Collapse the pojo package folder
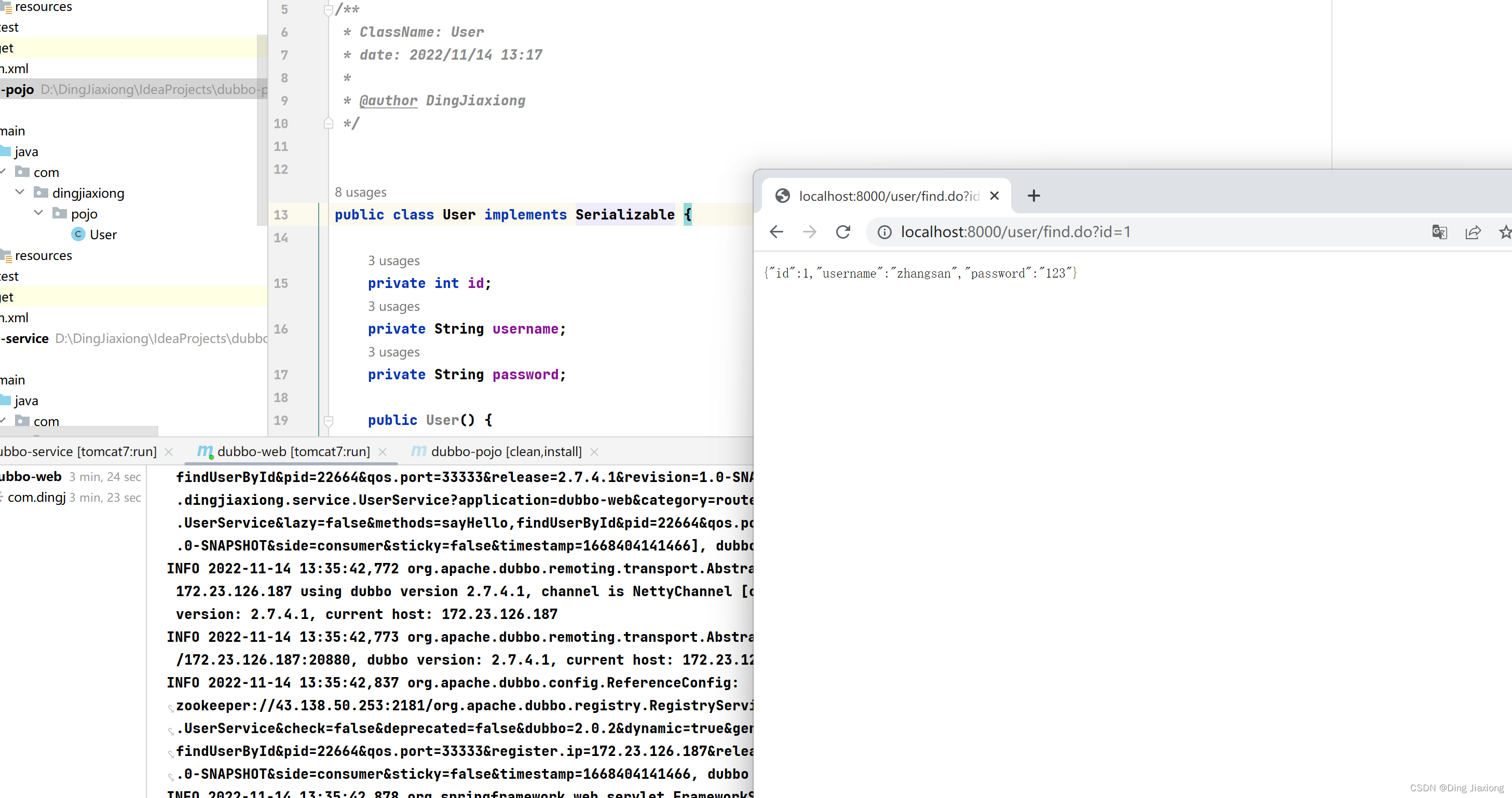1512x798 pixels. coord(39,213)
